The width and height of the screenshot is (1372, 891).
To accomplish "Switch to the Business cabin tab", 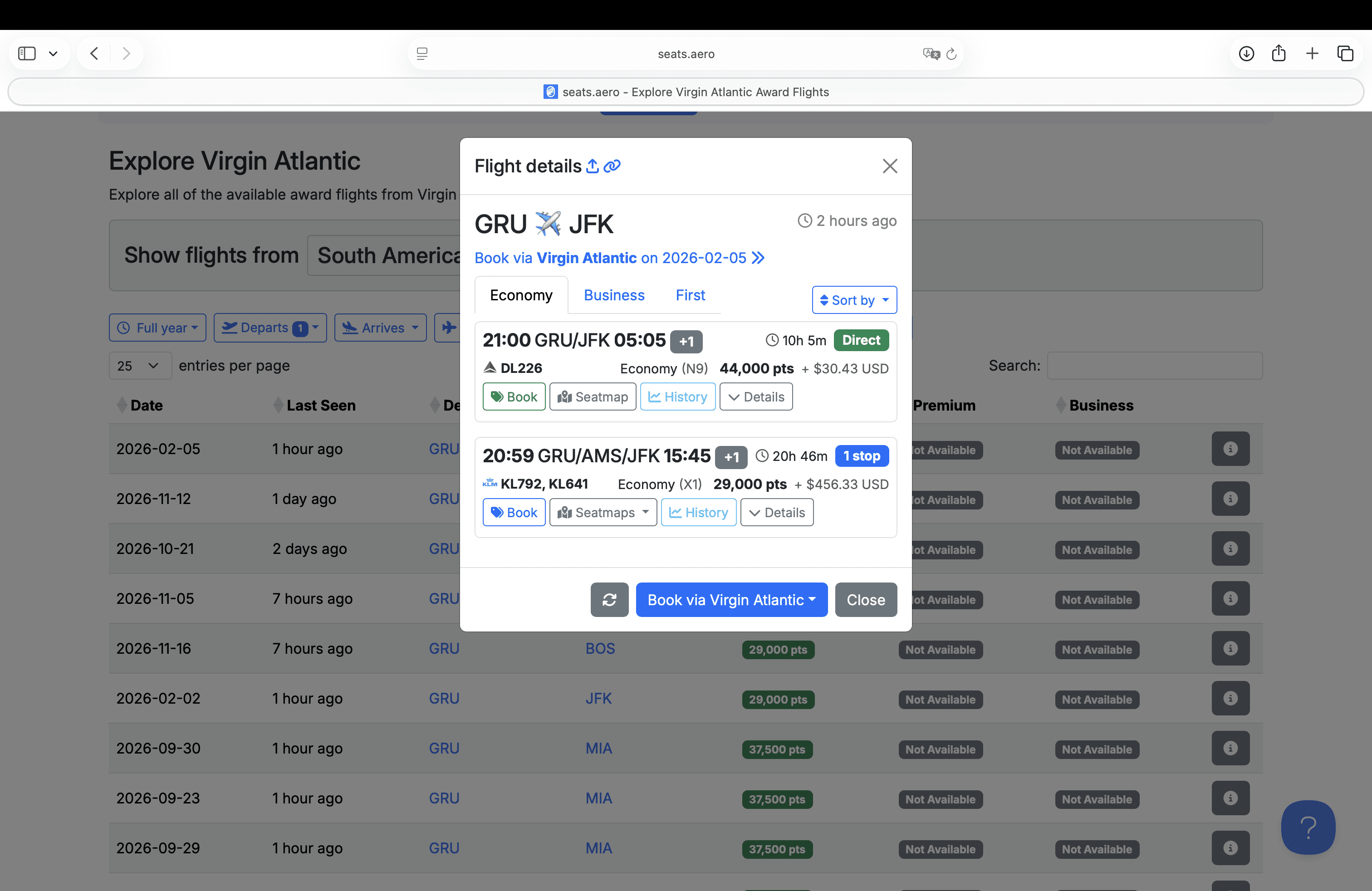I will click(614, 295).
